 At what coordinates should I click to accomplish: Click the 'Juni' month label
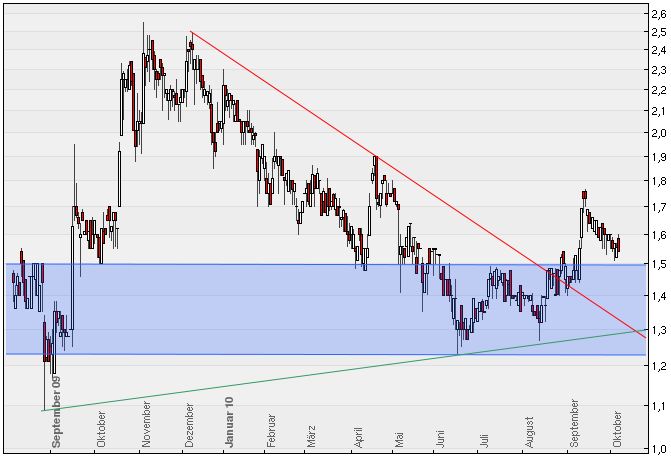(440, 439)
